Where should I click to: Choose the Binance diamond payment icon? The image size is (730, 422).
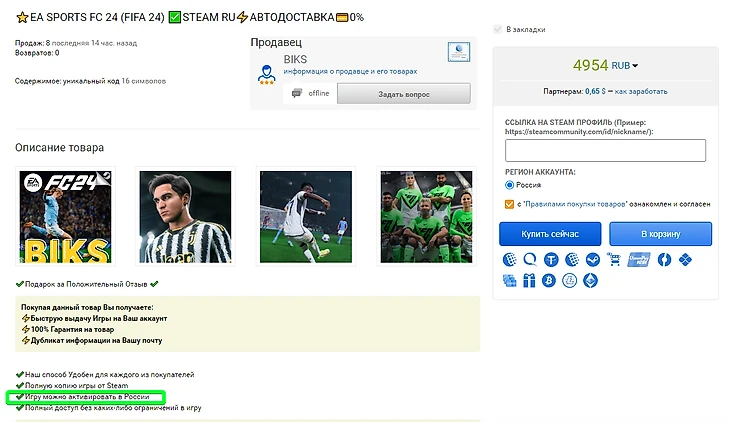click(685, 259)
